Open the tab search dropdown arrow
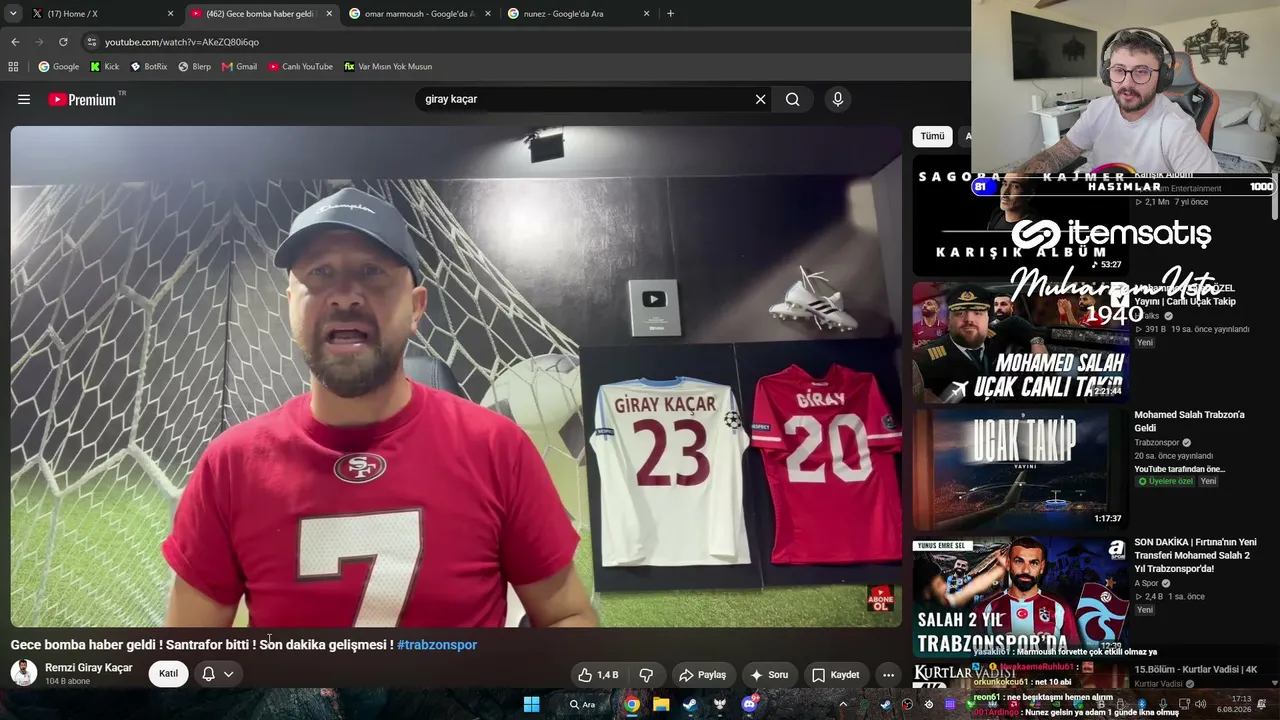Viewport: 1280px width, 720px height. pos(13,14)
